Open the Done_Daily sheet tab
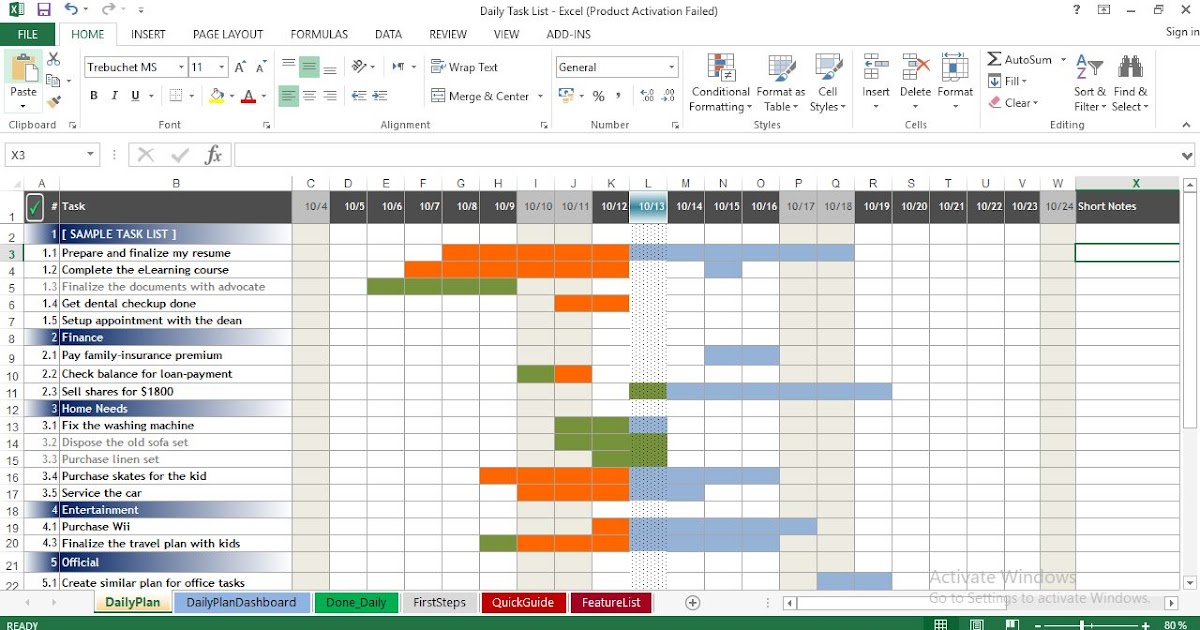Screen dimensions: 1200x630 coord(356,602)
